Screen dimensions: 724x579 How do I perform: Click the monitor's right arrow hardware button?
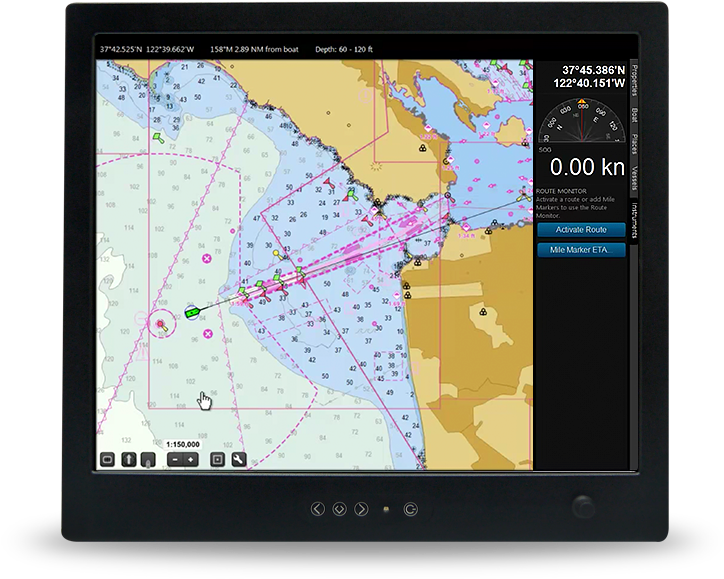pos(361,509)
